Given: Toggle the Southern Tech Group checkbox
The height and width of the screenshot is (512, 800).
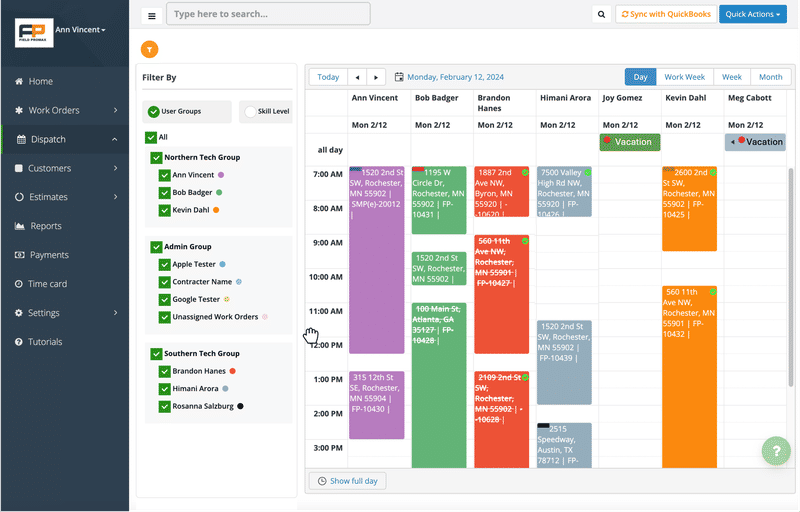Looking at the screenshot, I should click(156, 354).
